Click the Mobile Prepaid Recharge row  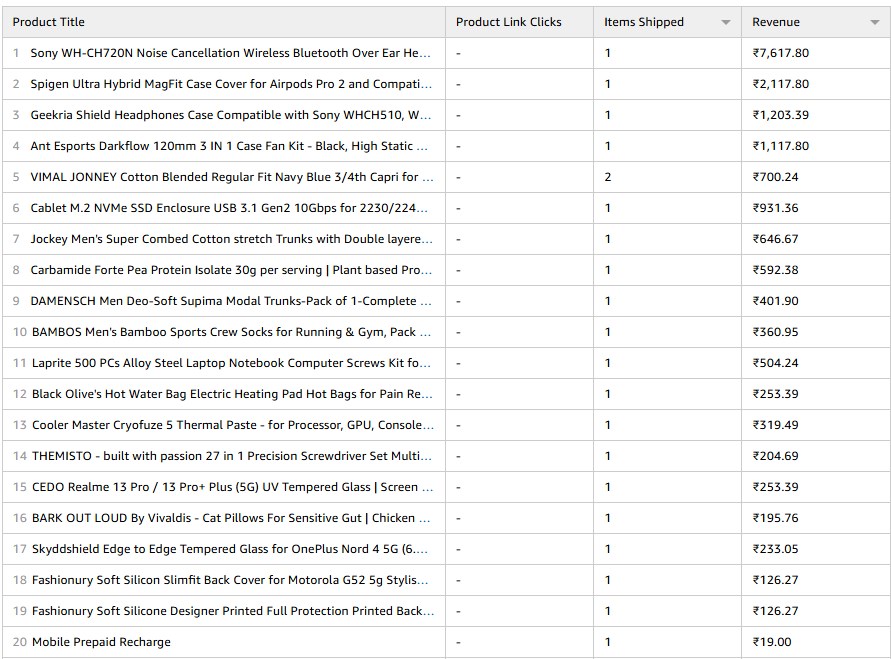pyautogui.click(x=101, y=642)
